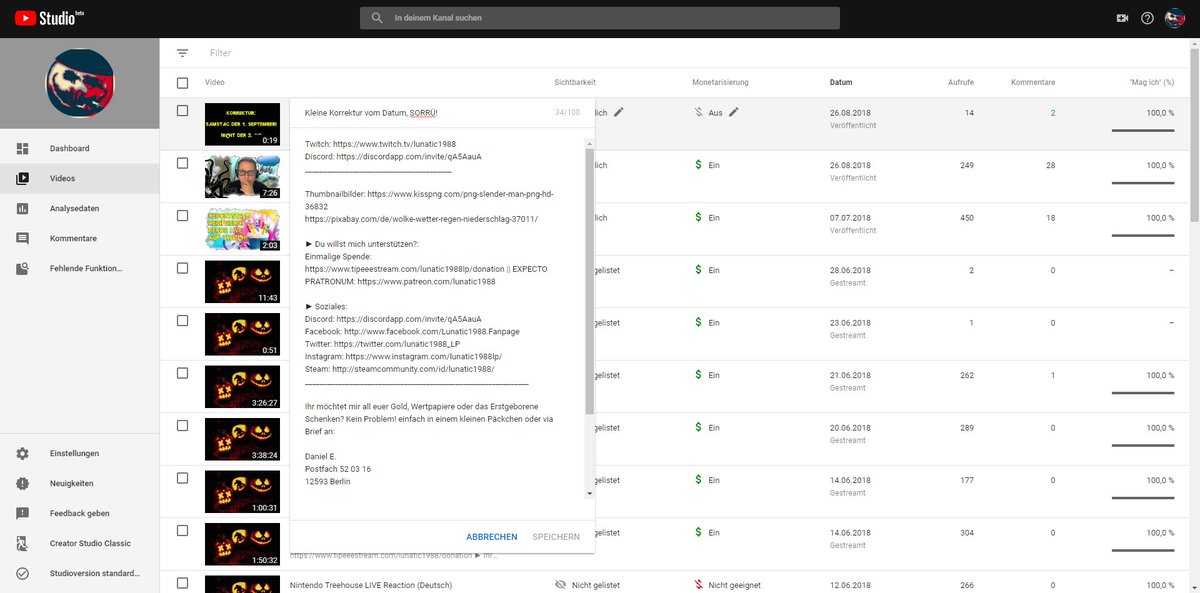This screenshot has height=593, width=1200.
Task: Click the green dollar icon for 28.06.2018 row
Action: (698, 270)
